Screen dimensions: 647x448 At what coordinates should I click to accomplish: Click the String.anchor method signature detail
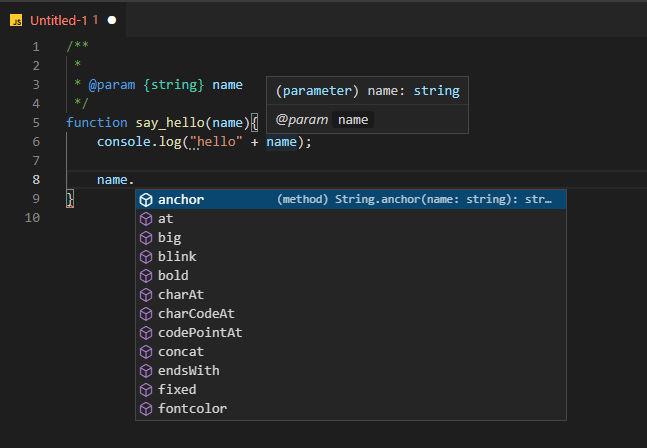(414, 200)
